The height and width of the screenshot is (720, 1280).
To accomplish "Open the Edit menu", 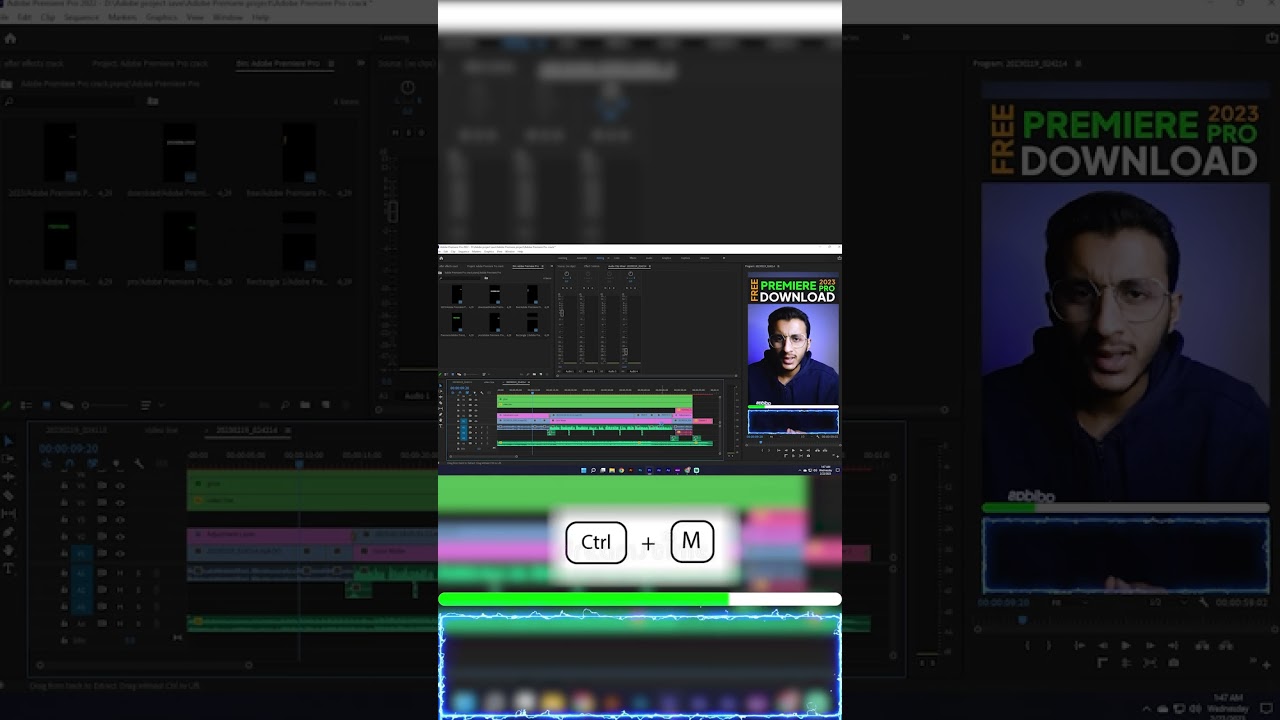I will click(25, 17).
